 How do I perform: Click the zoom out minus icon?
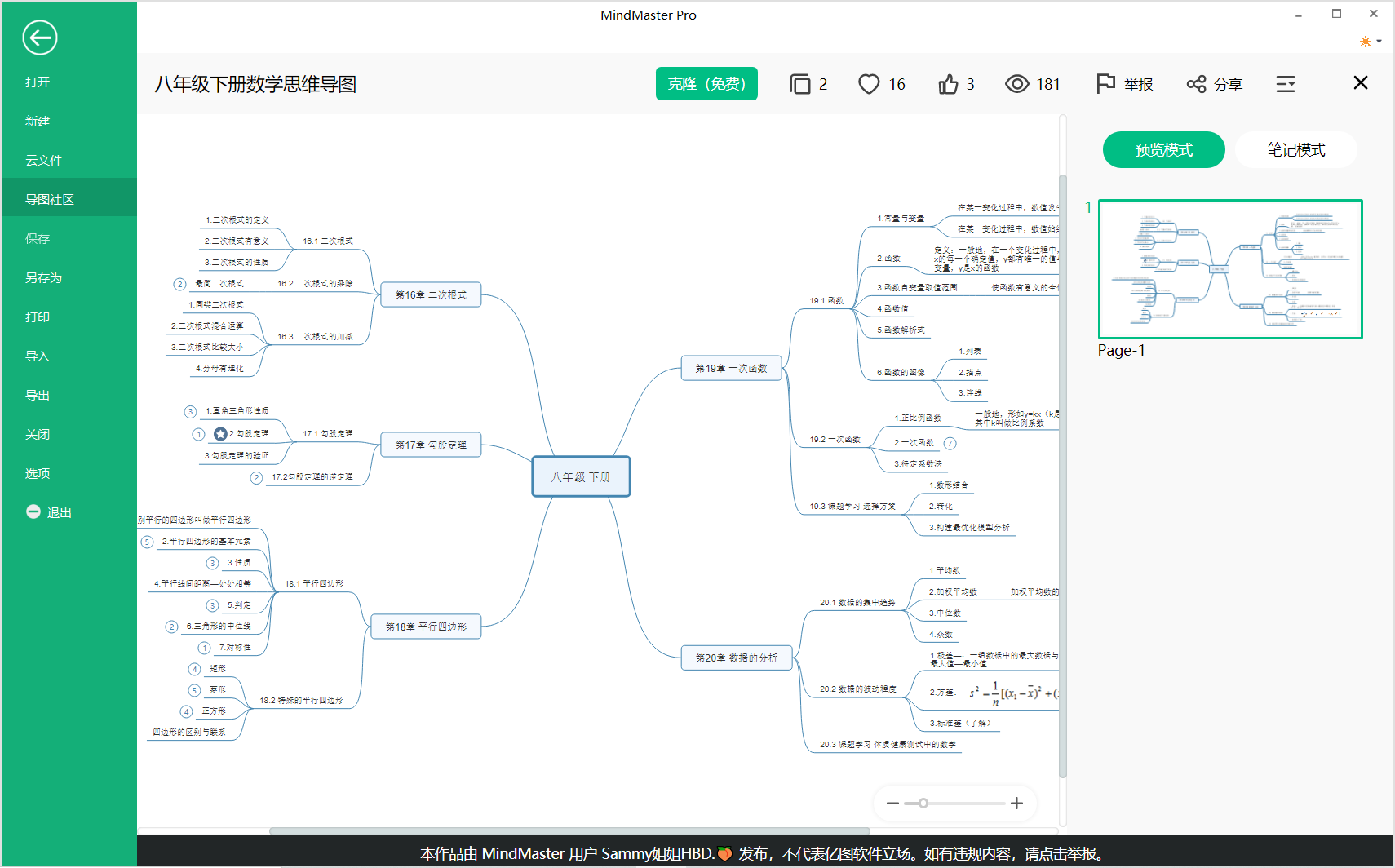(x=892, y=804)
